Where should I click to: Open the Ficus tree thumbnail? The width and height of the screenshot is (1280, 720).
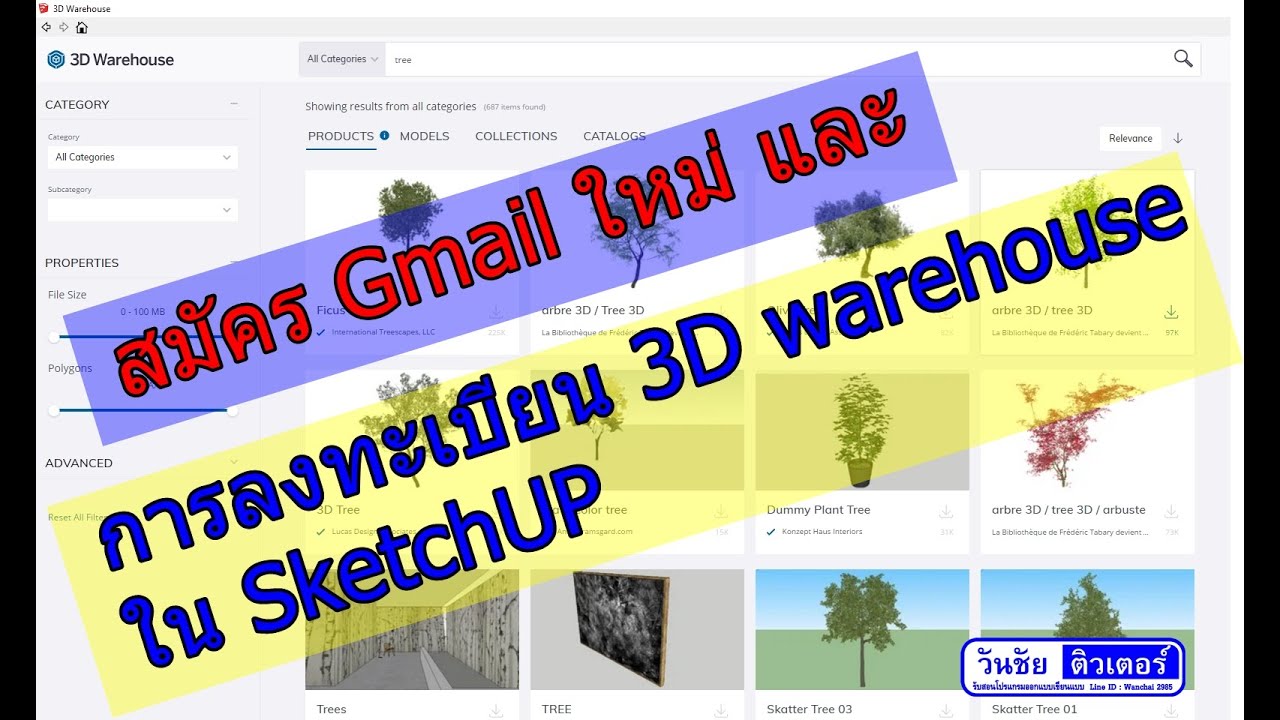412,231
